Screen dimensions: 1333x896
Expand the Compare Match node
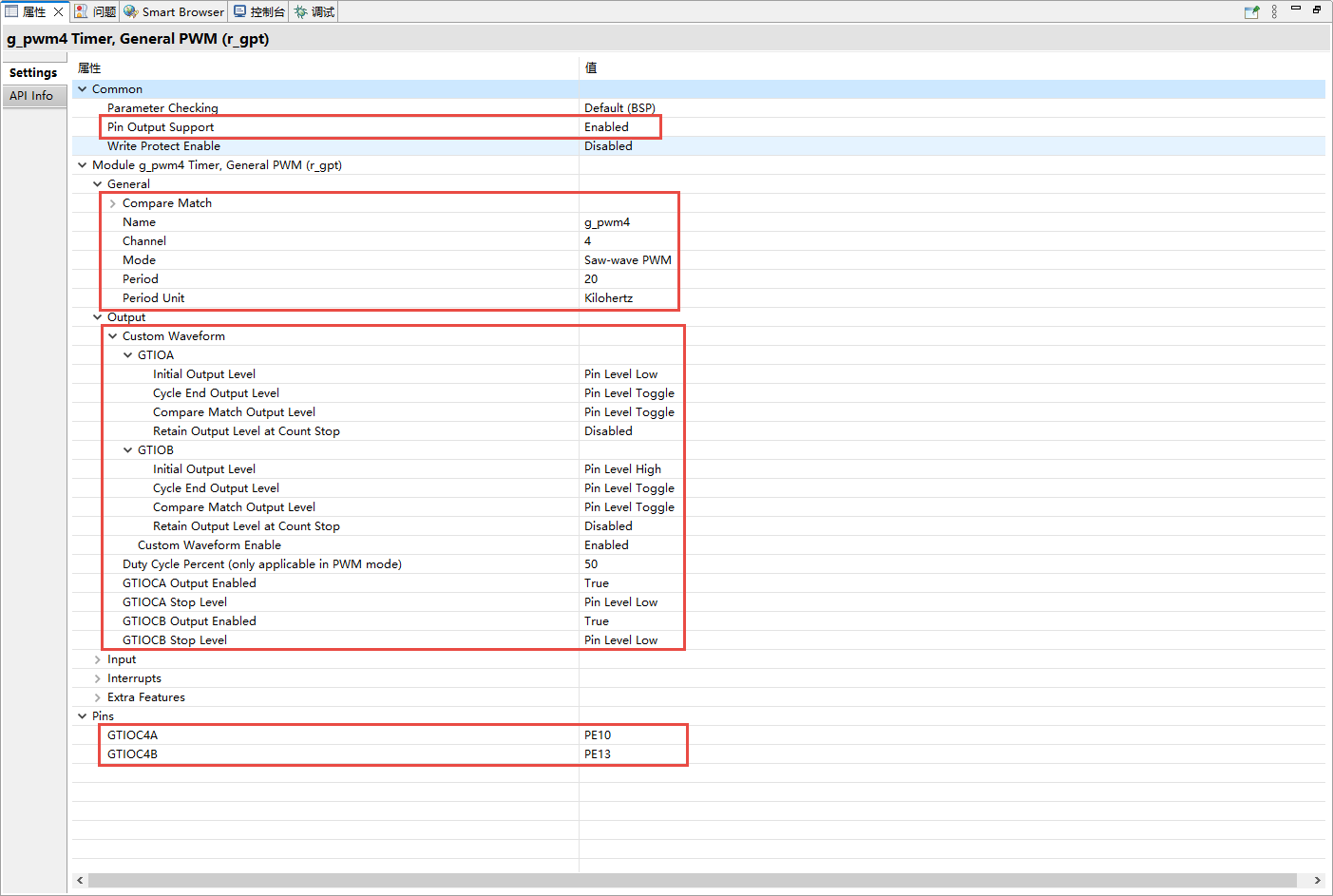[113, 203]
